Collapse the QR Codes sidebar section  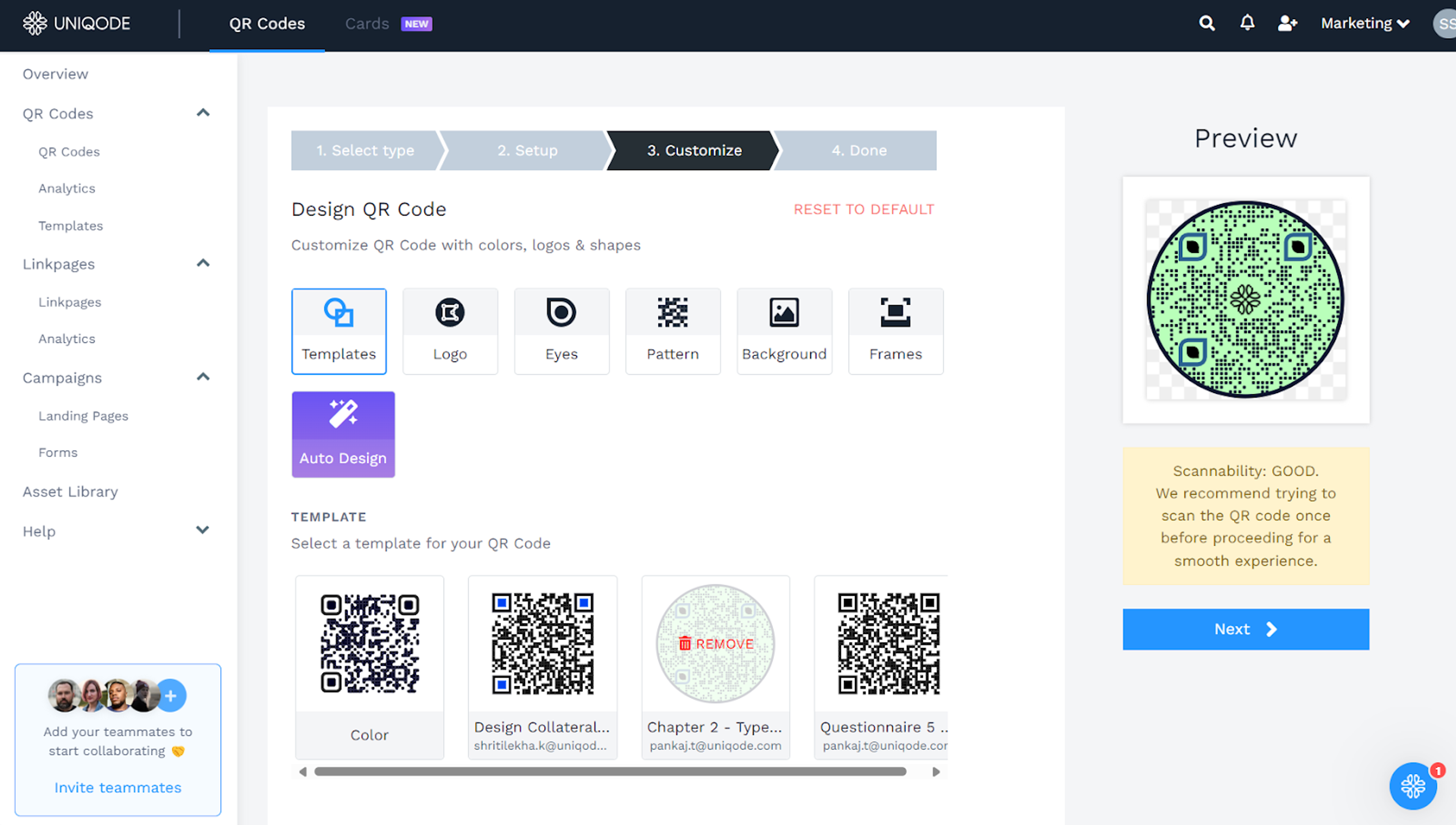pos(203,113)
